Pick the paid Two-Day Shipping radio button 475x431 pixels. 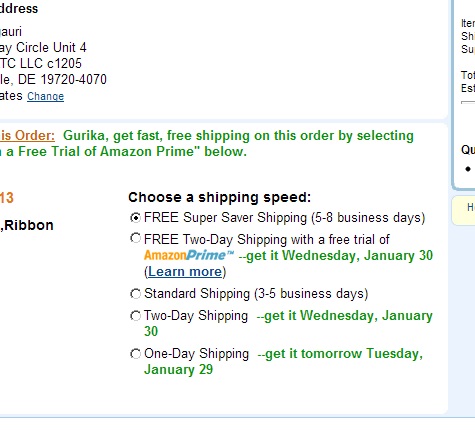click(x=135, y=316)
